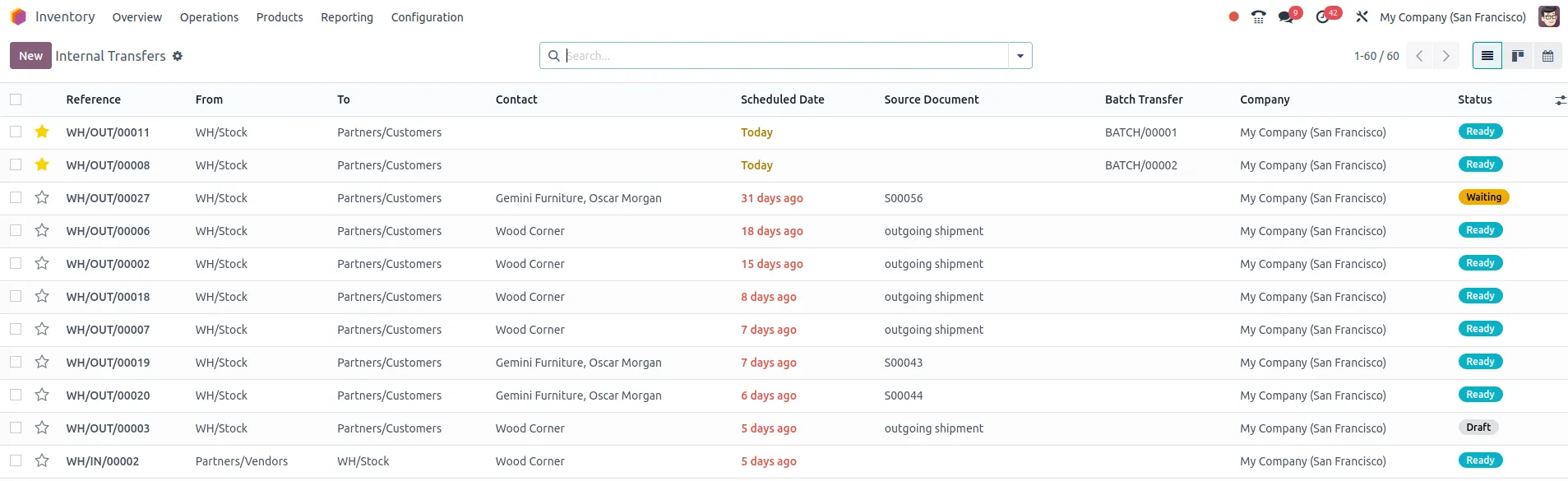The width and height of the screenshot is (1568, 481).
Task: Open the Operations menu
Action: coord(209,17)
